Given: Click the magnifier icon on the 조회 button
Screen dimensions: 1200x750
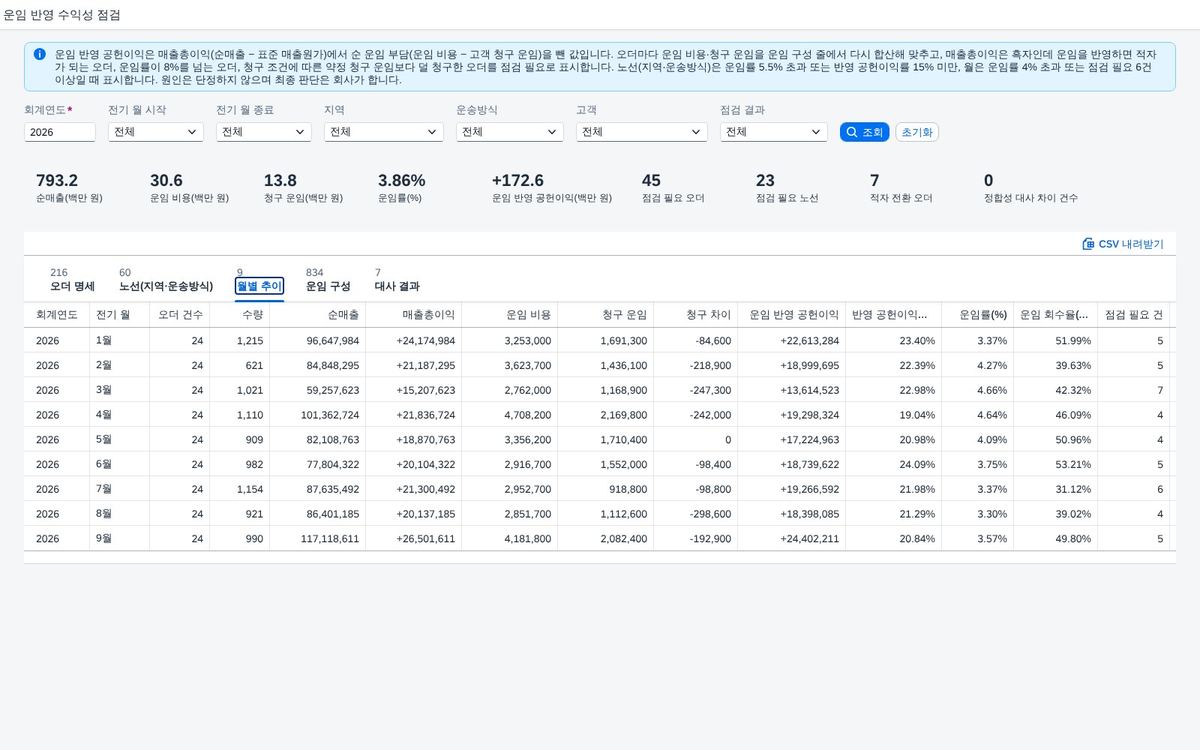Looking at the screenshot, I should (x=851, y=132).
